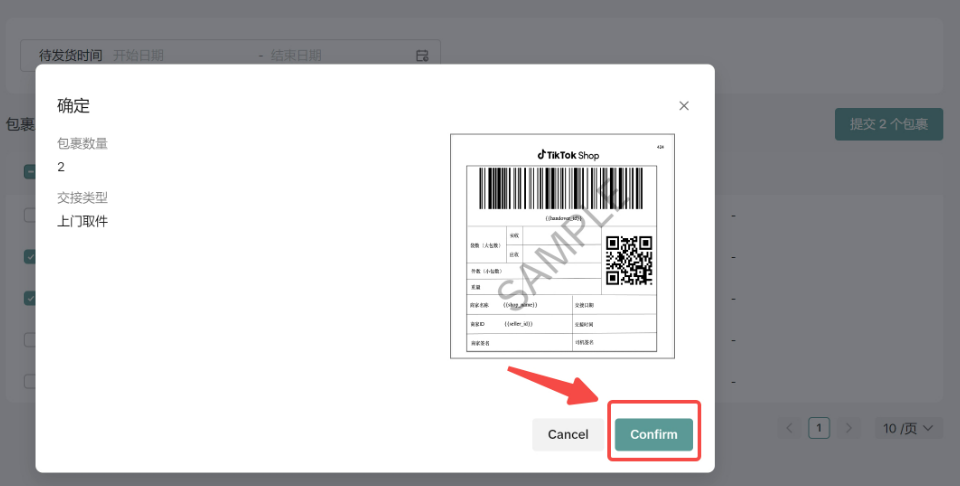The width and height of the screenshot is (960, 486).
Task: Select page 1 in pagination
Action: tap(819, 428)
